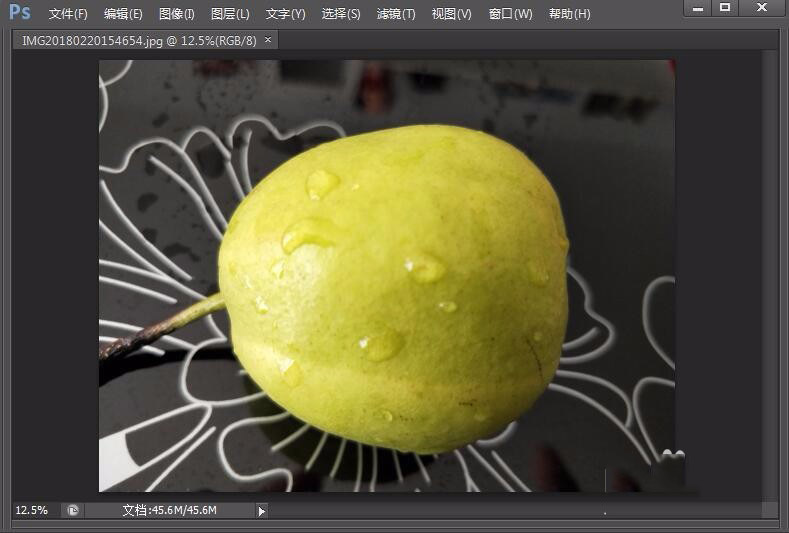The width and height of the screenshot is (789, 533).
Task: Open the 视图(V) menu
Action: click(x=451, y=14)
